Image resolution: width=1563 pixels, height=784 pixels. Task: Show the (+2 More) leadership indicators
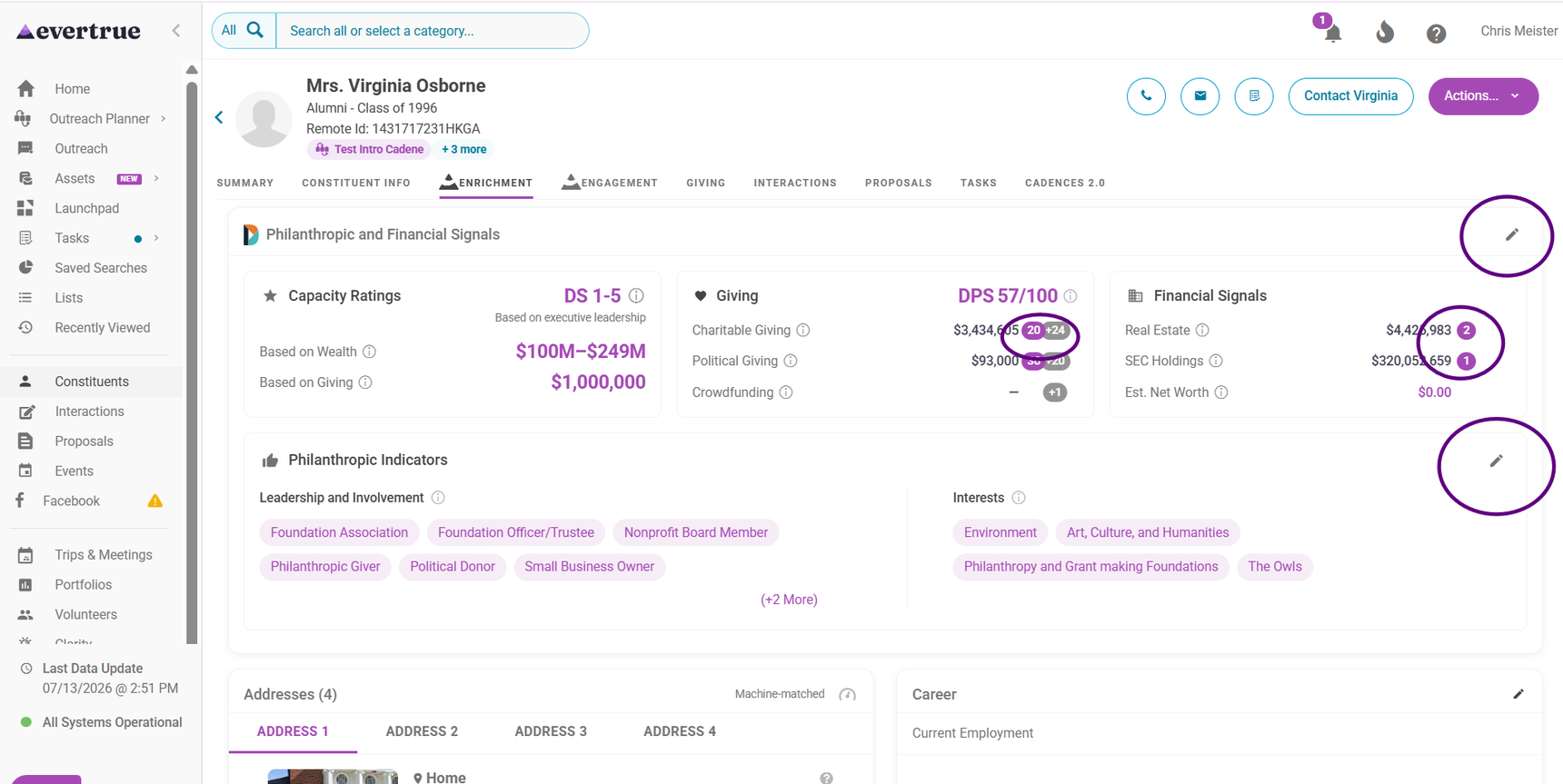click(x=789, y=600)
